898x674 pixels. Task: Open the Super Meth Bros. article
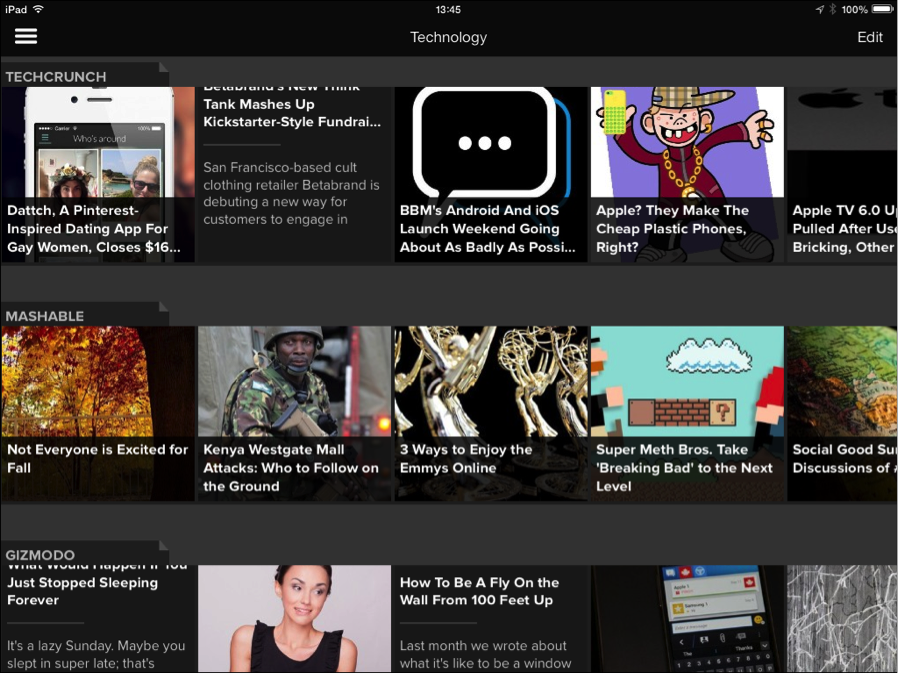[x=687, y=413]
